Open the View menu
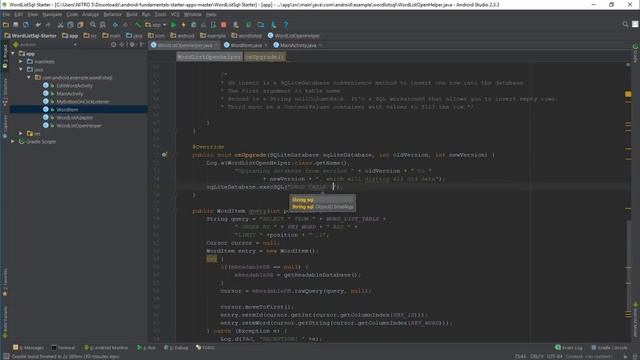The height and width of the screenshot is (360, 640). click(x=32, y=14)
